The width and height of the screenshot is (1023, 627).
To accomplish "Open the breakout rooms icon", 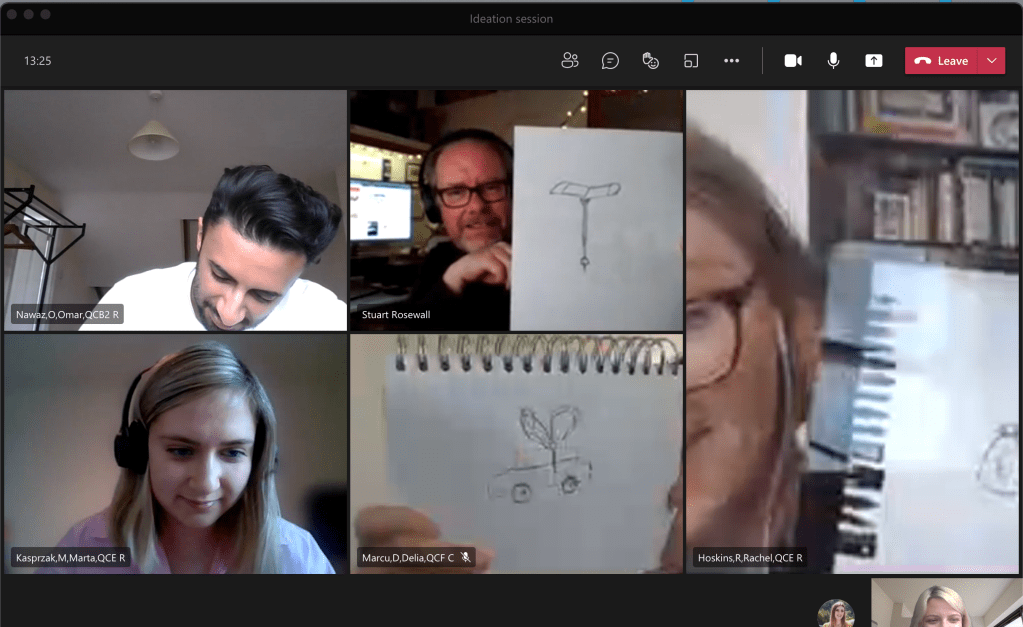I will 691,61.
